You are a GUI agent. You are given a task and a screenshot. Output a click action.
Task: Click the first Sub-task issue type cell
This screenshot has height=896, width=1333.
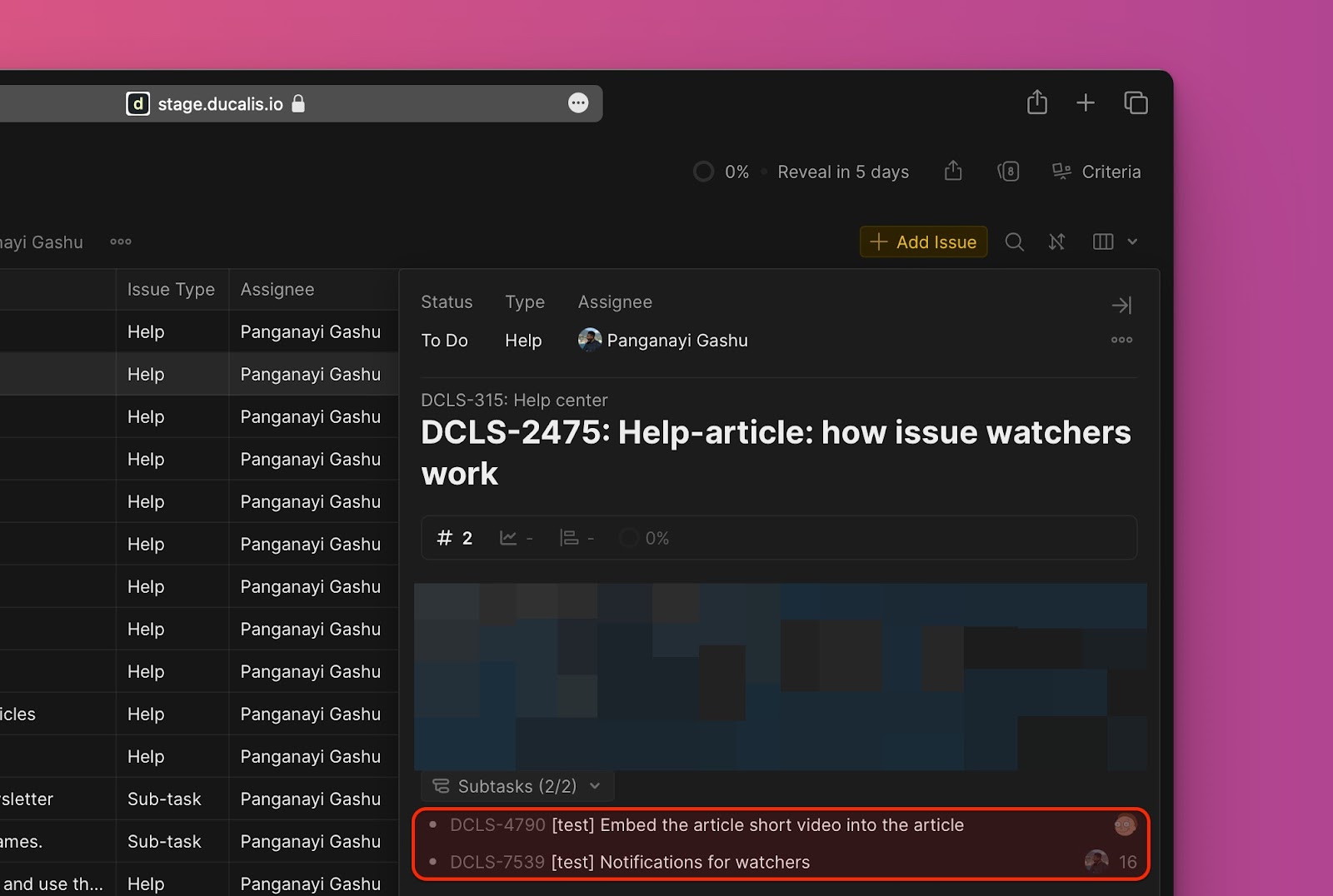[x=172, y=799]
